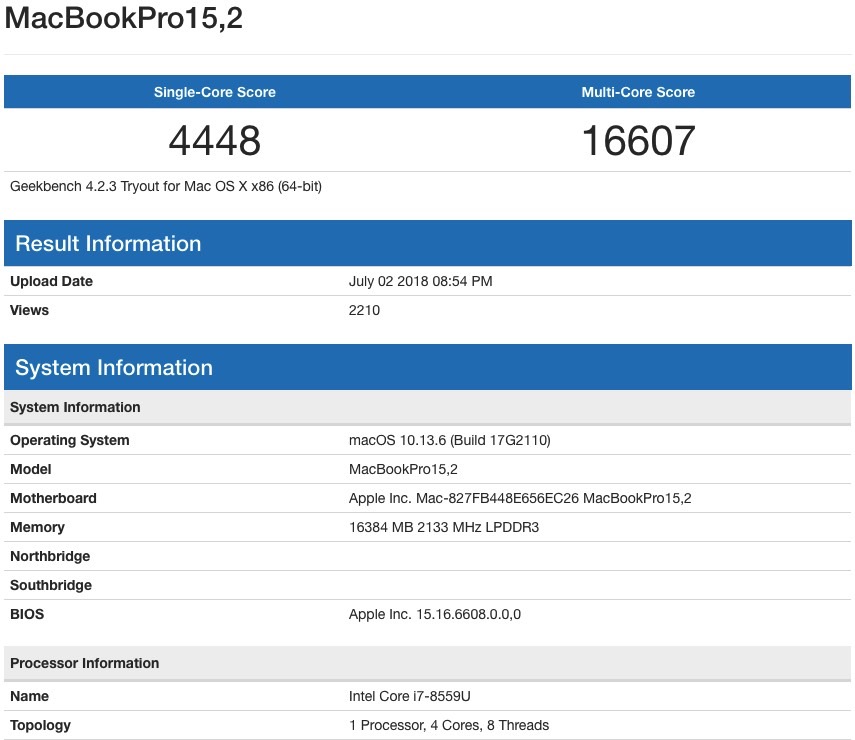Click the Southbridge row label
The height and width of the screenshot is (740, 855).
[x=51, y=585]
